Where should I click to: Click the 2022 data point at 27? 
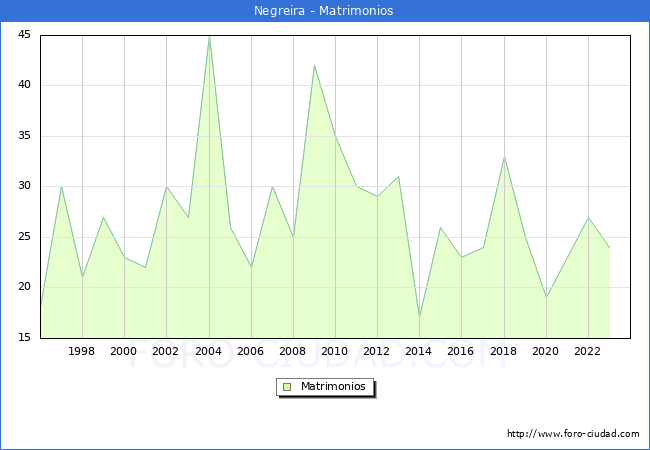pos(588,217)
